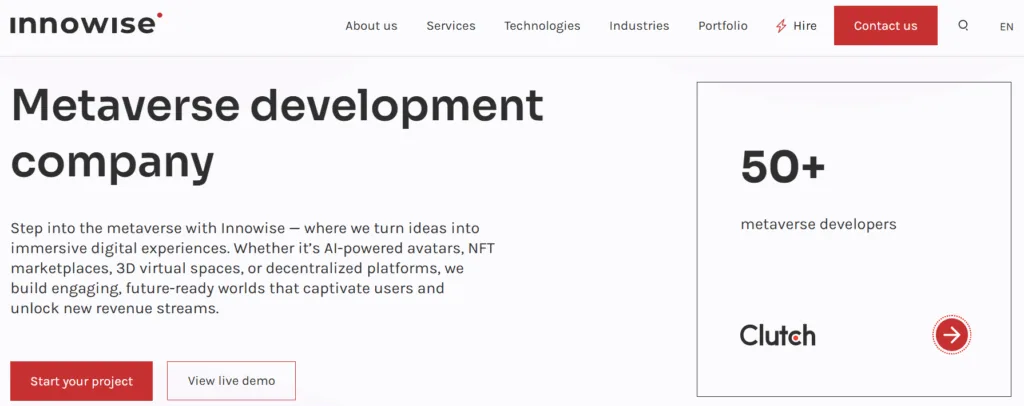Click View live demo button

tap(231, 381)
